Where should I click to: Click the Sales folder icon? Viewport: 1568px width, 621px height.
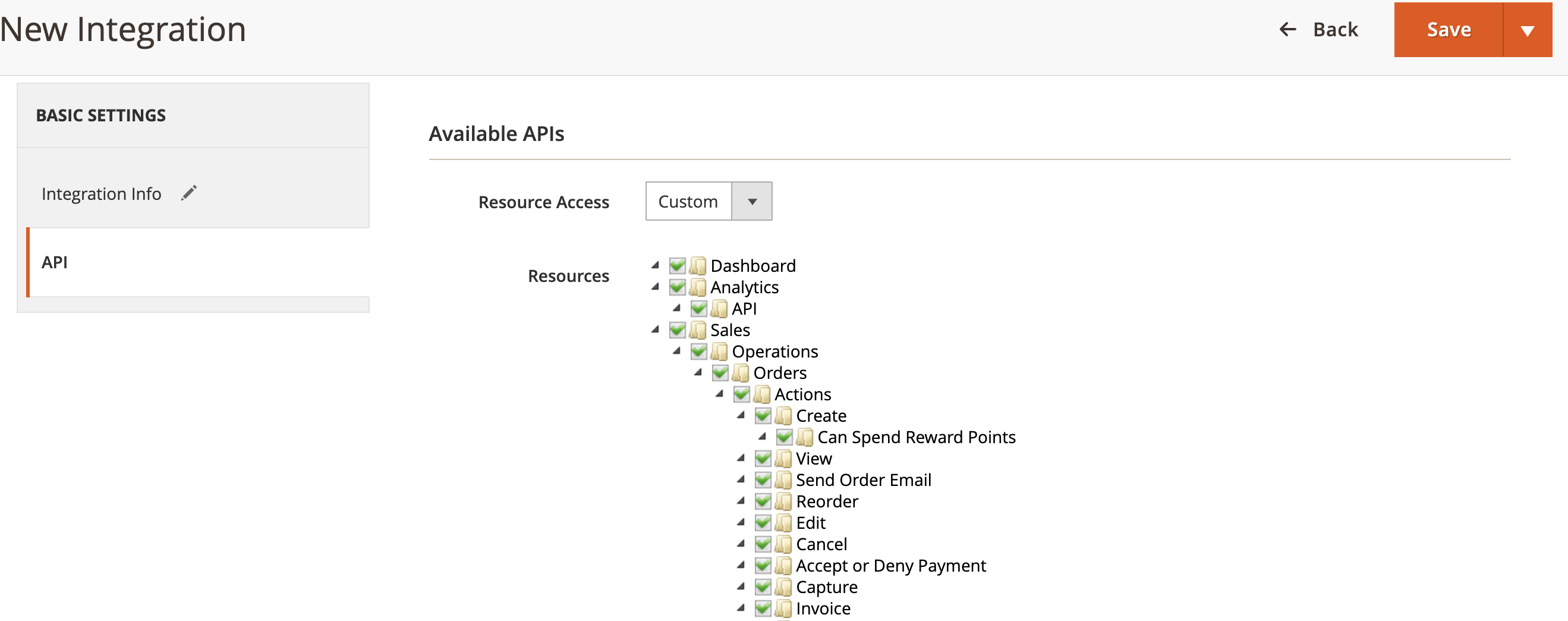click(x=698, y=330)
